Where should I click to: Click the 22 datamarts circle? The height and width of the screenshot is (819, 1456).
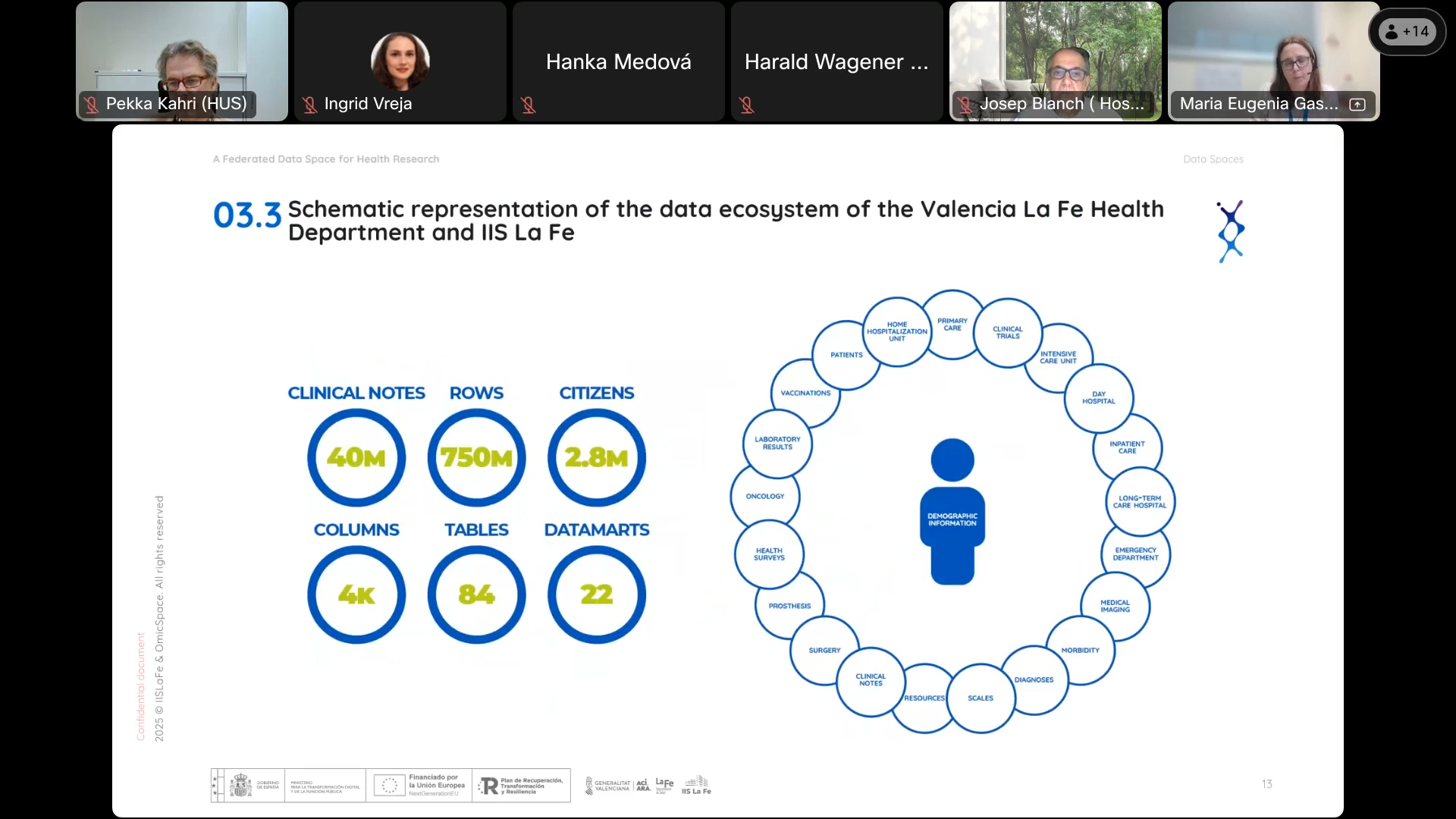[x=597, y=595]
